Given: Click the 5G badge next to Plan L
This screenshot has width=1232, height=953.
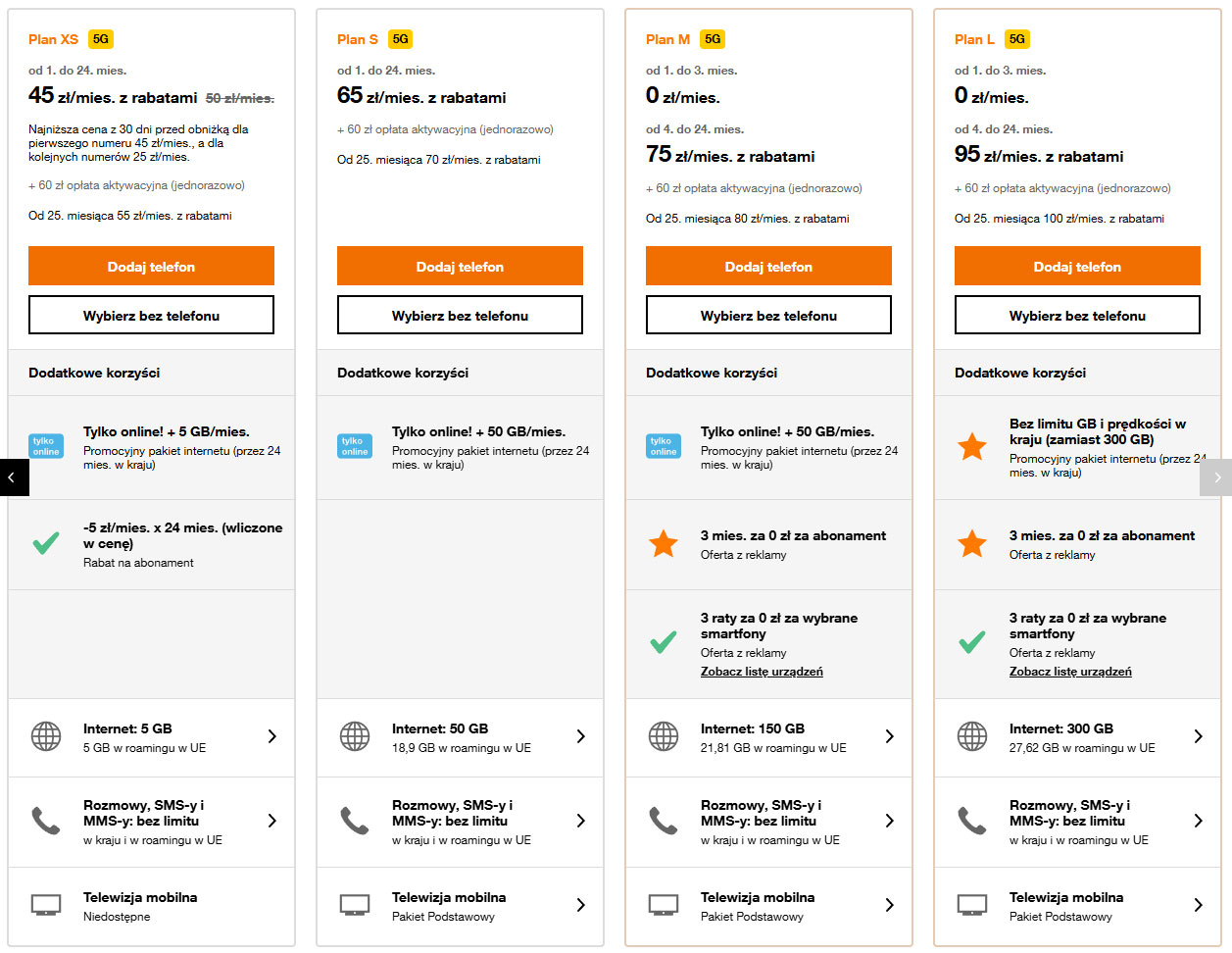Looking at the screenshot, I should pyautogui.click(x=1016, y=39).
